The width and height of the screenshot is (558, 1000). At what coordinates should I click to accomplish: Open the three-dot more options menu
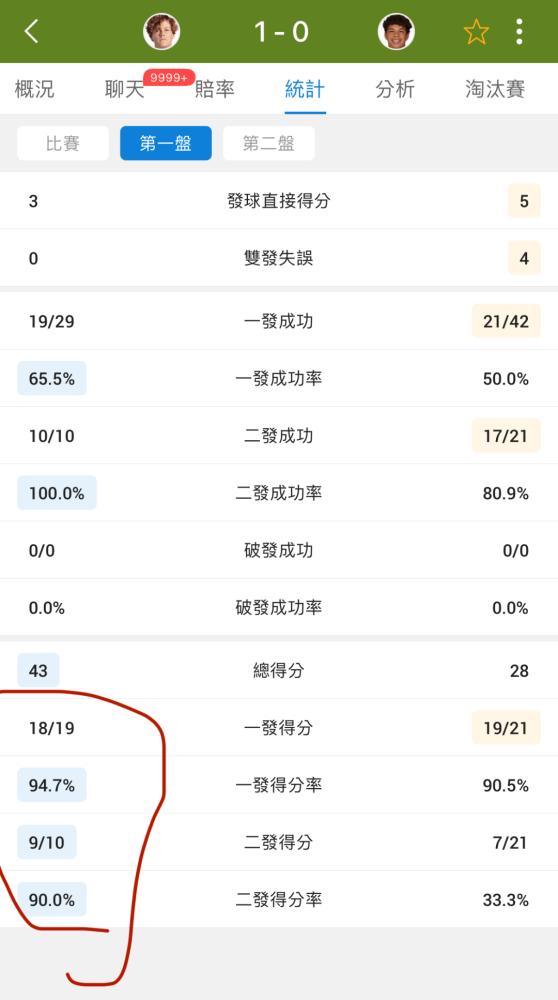519,31
